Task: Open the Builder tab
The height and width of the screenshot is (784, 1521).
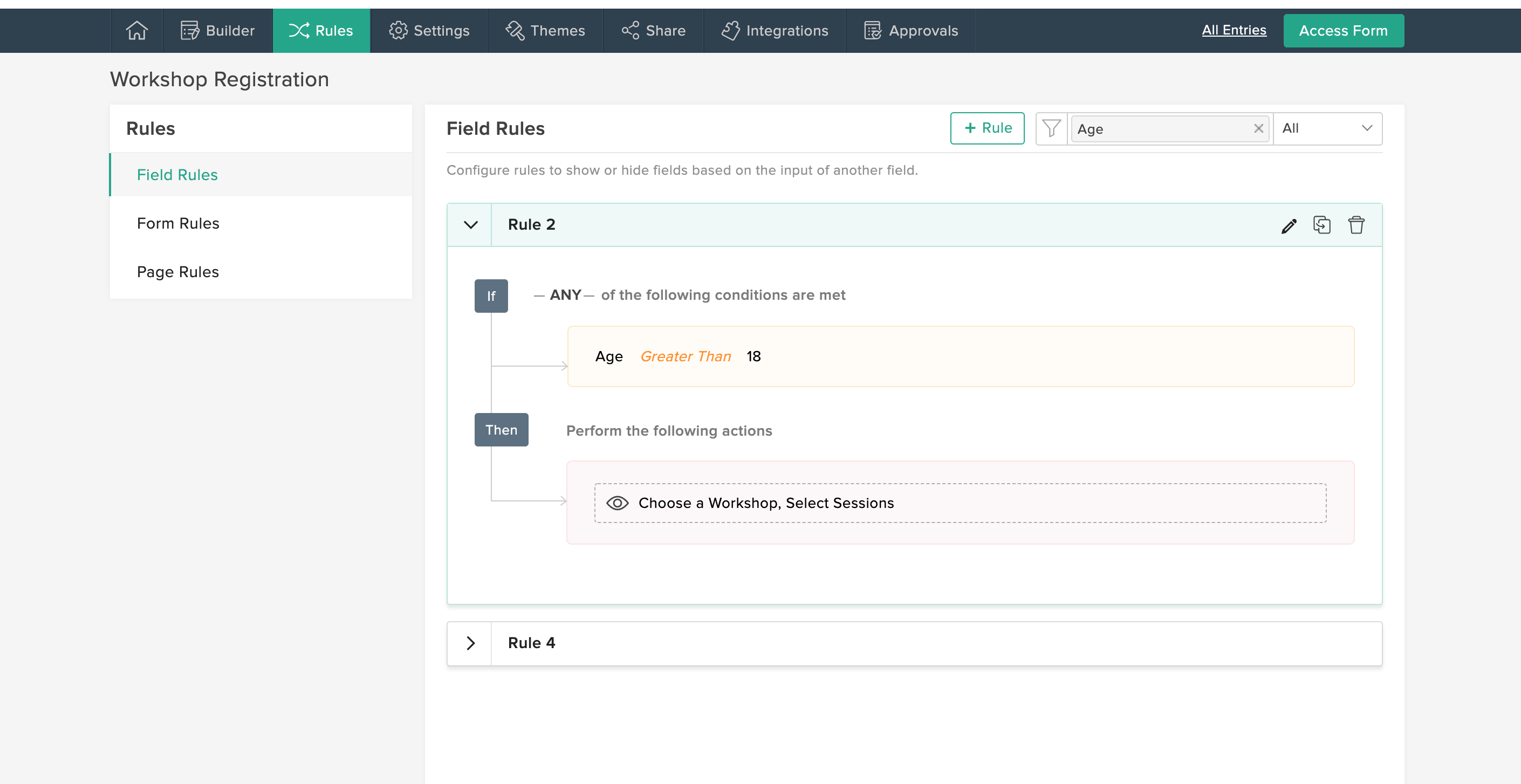Action: pyautogui.click(x=217, y=30)
